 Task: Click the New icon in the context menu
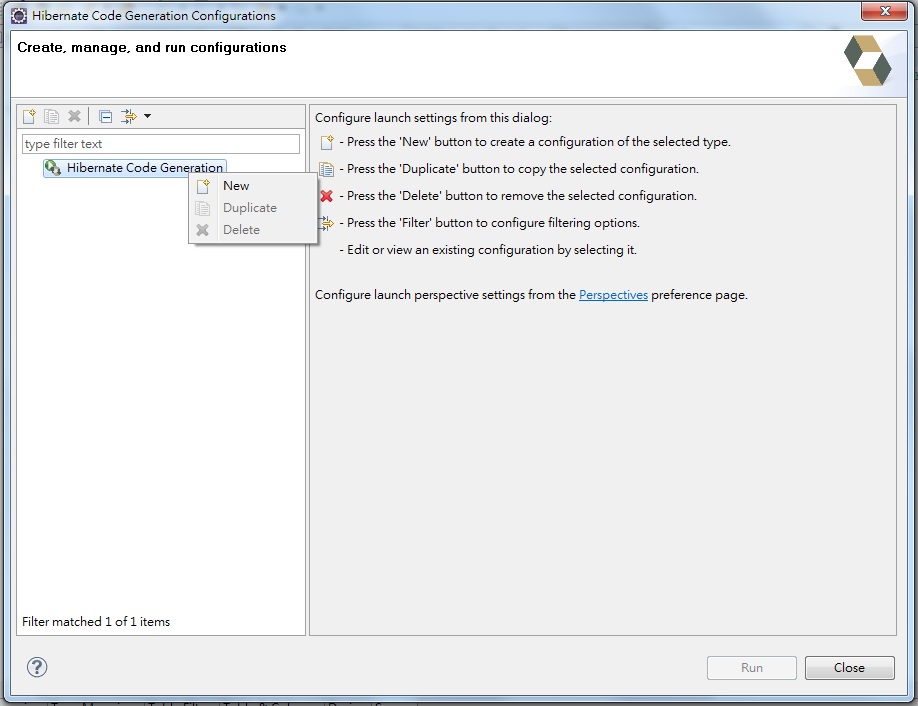coord(203,186)
